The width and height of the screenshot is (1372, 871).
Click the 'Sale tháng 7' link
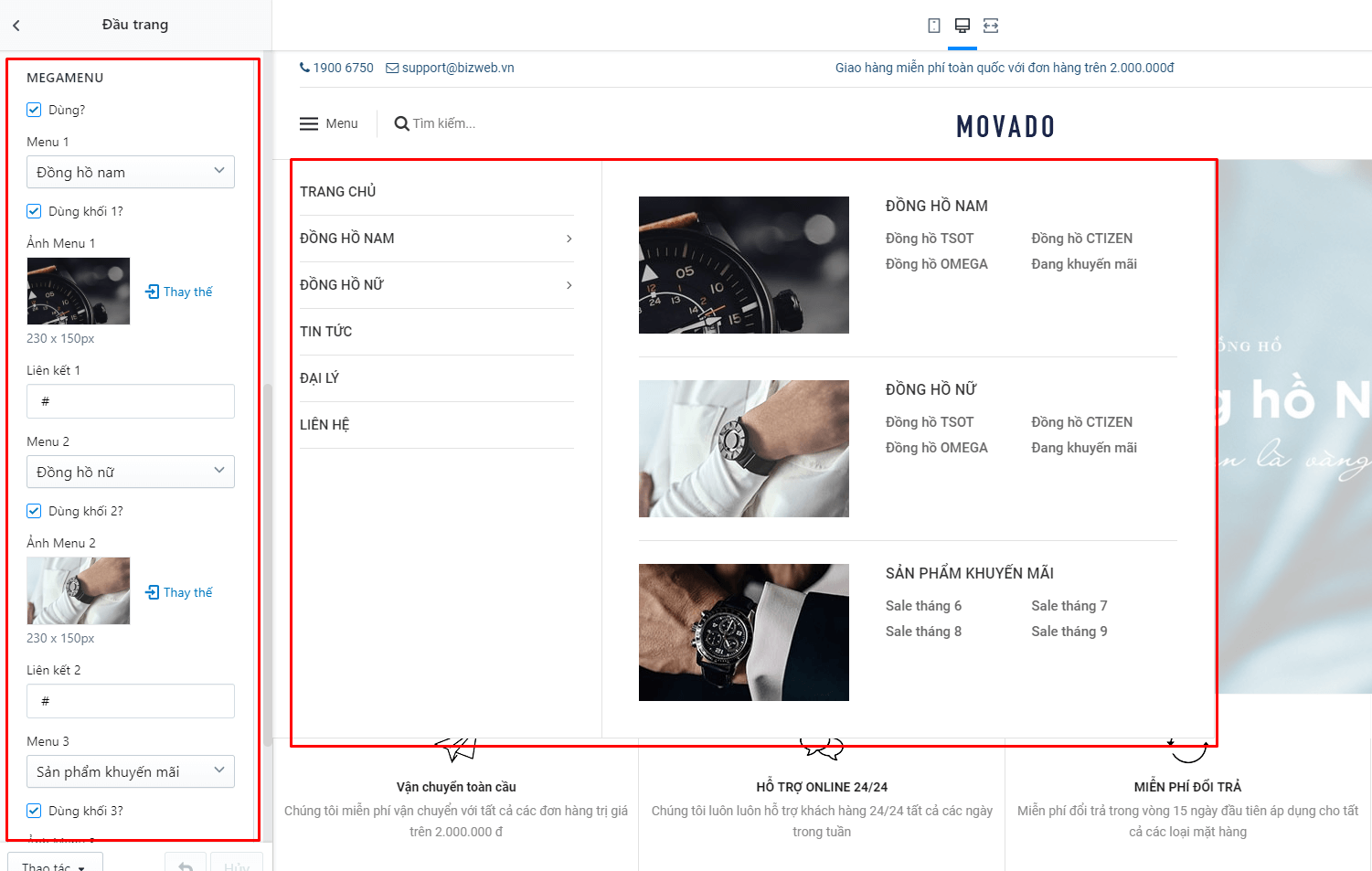coord(1069,606)
